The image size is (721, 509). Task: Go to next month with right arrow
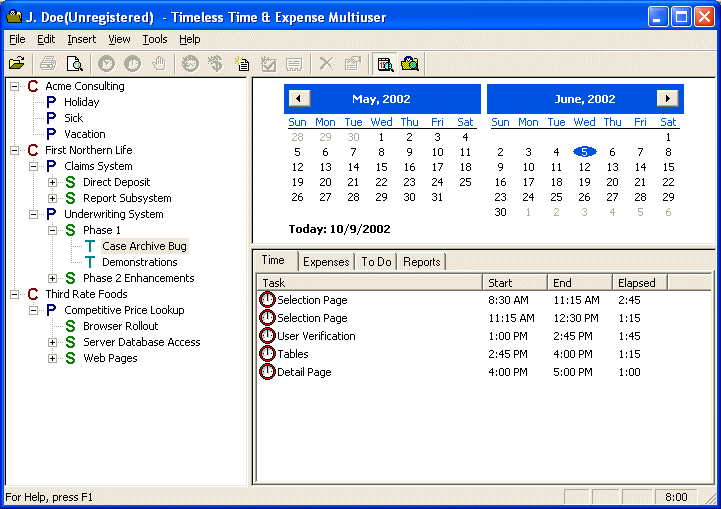[668, 98]
